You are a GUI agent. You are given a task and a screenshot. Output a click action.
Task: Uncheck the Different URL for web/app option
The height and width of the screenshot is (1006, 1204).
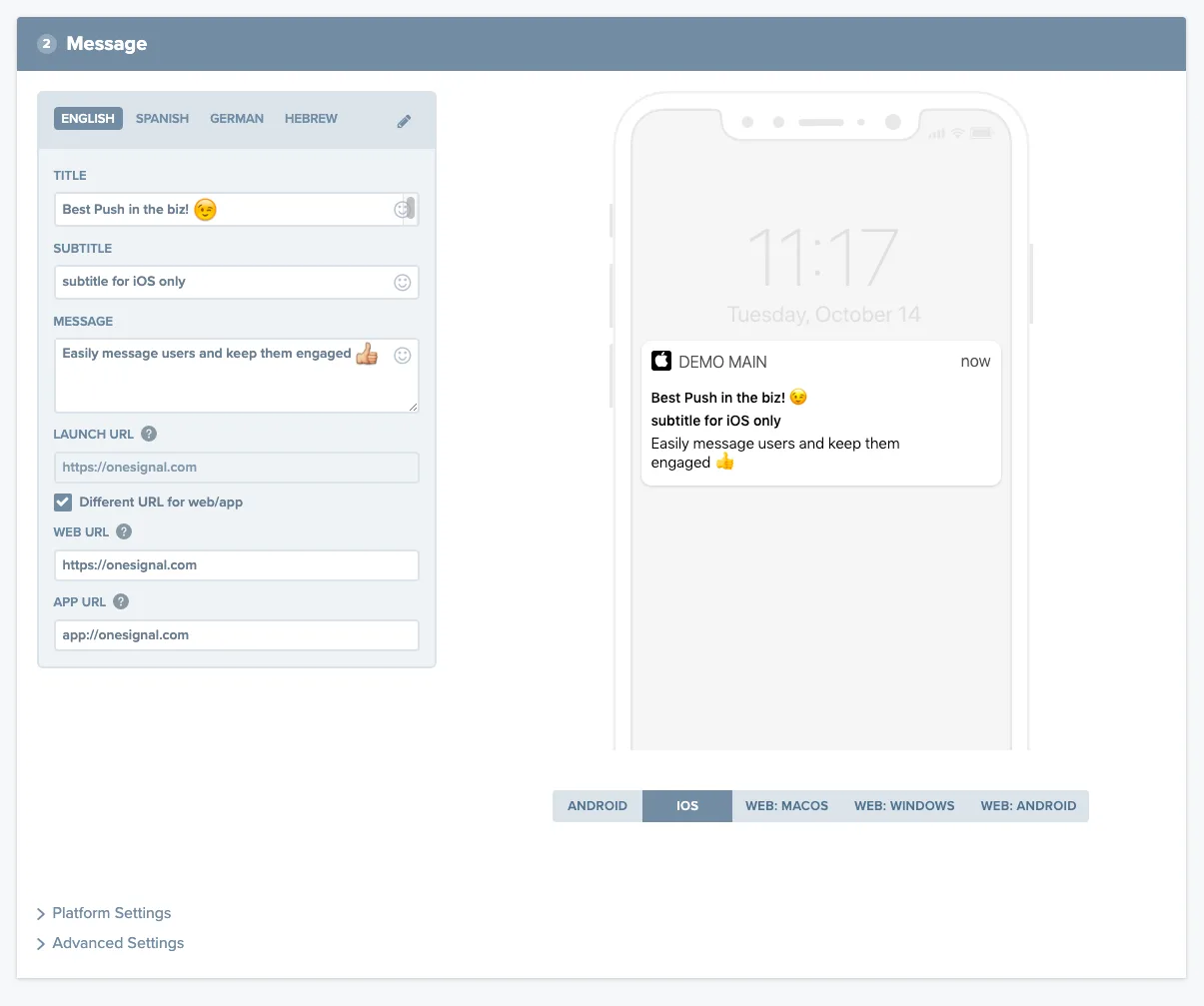62,502
